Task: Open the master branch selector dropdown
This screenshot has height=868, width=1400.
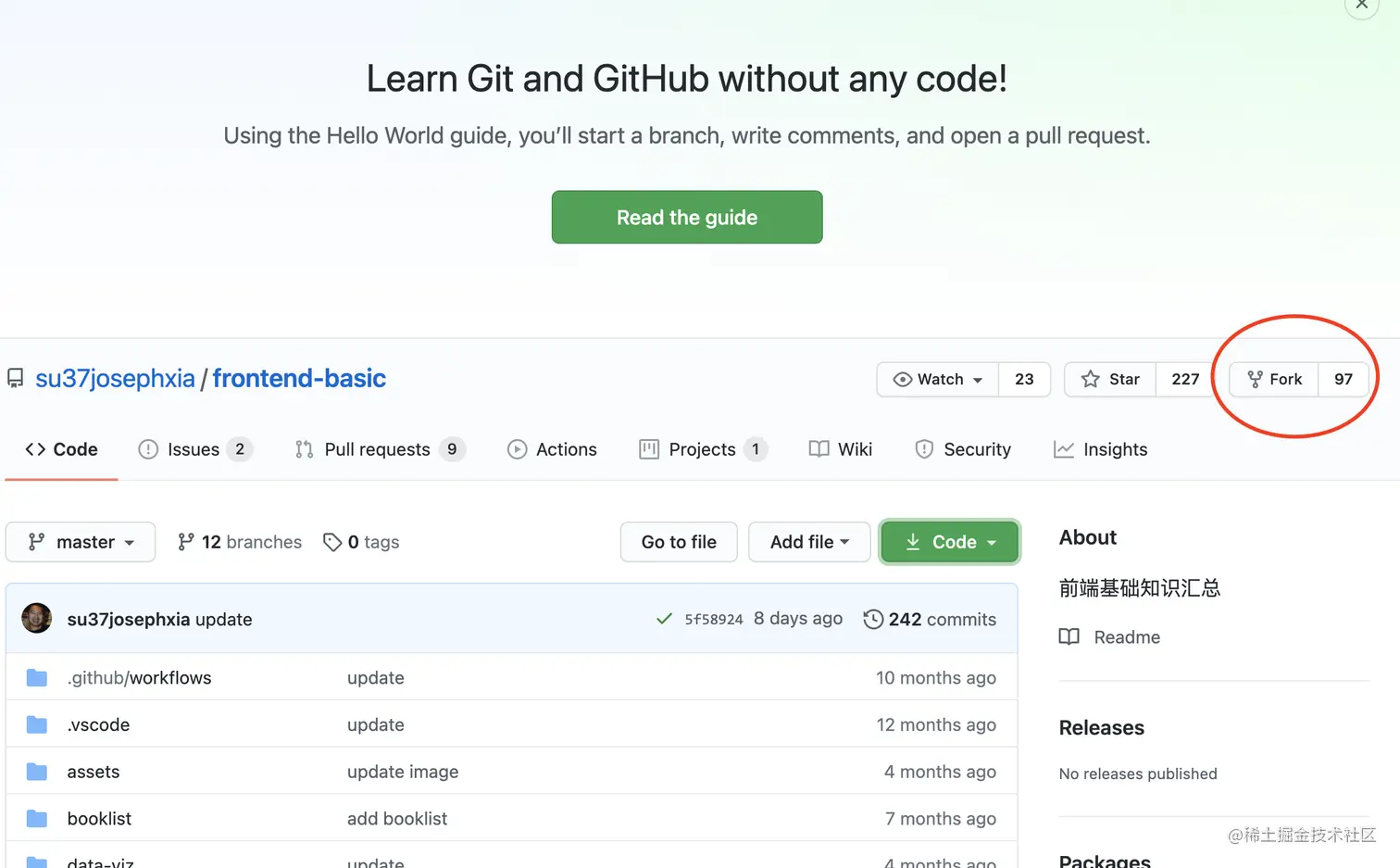Action: [81, 542]
